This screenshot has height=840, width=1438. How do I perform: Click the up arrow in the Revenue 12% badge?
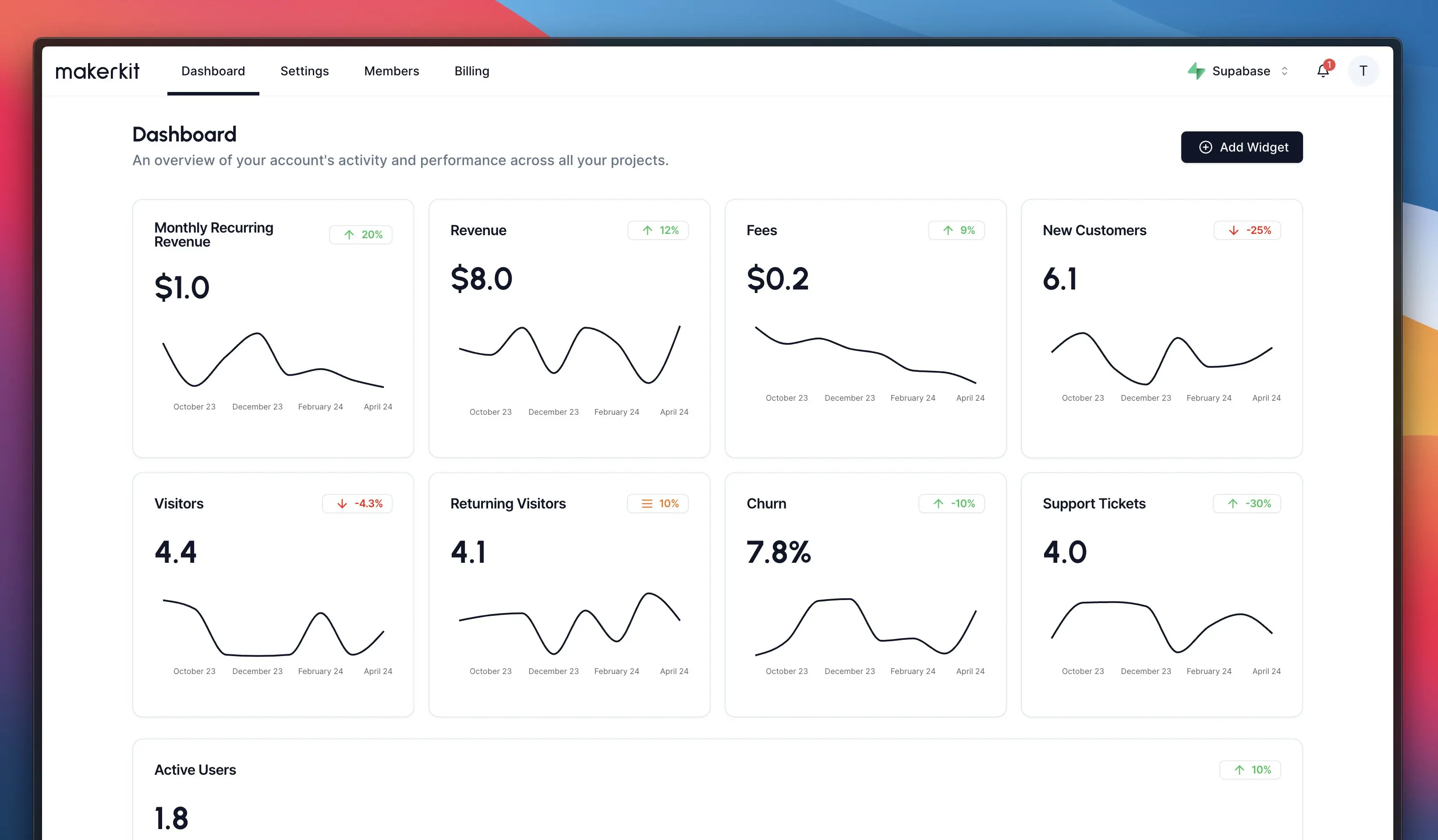[x=647, y=230]
